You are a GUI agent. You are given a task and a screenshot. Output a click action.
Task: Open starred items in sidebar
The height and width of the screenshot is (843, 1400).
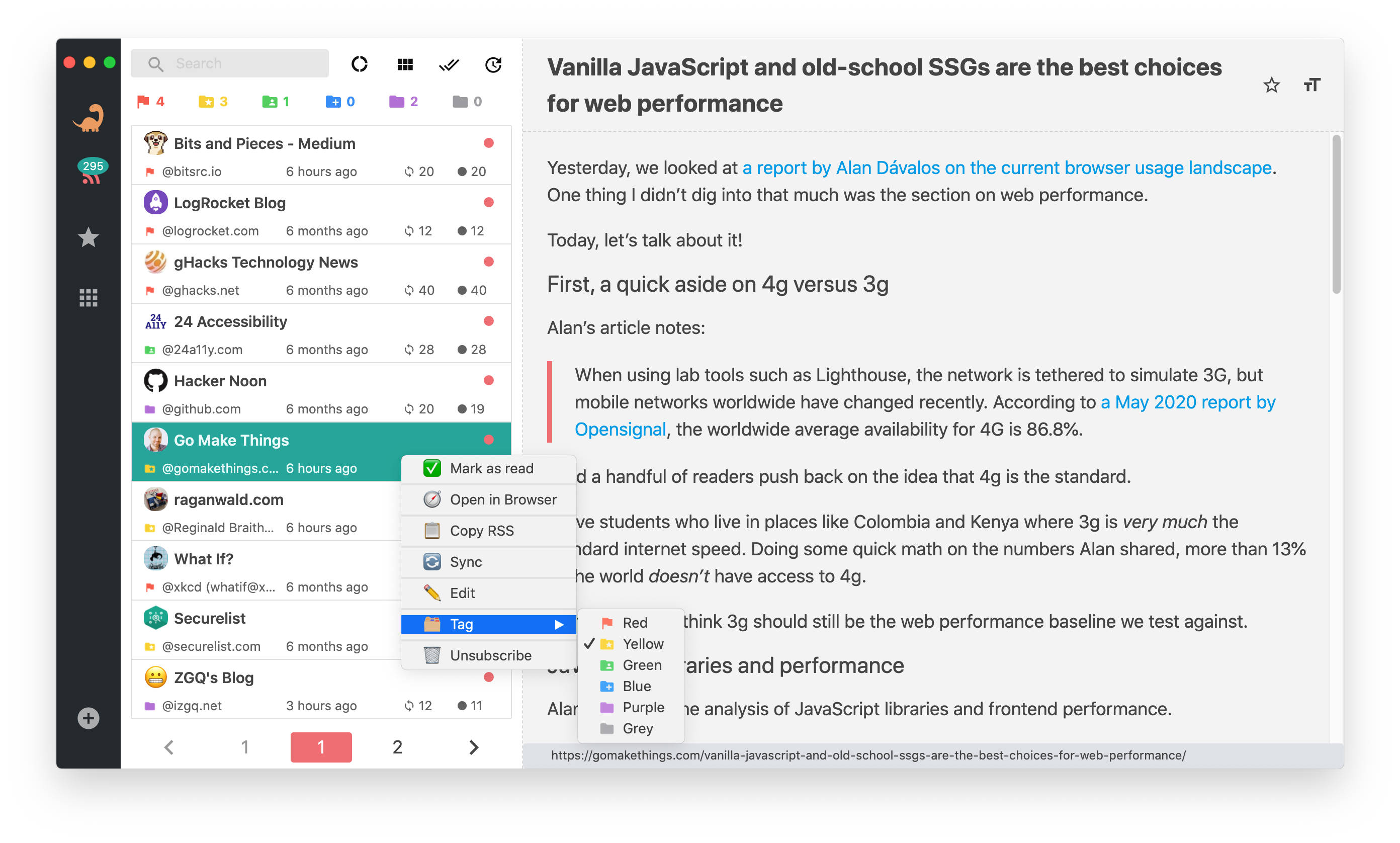tap(88, 237)
